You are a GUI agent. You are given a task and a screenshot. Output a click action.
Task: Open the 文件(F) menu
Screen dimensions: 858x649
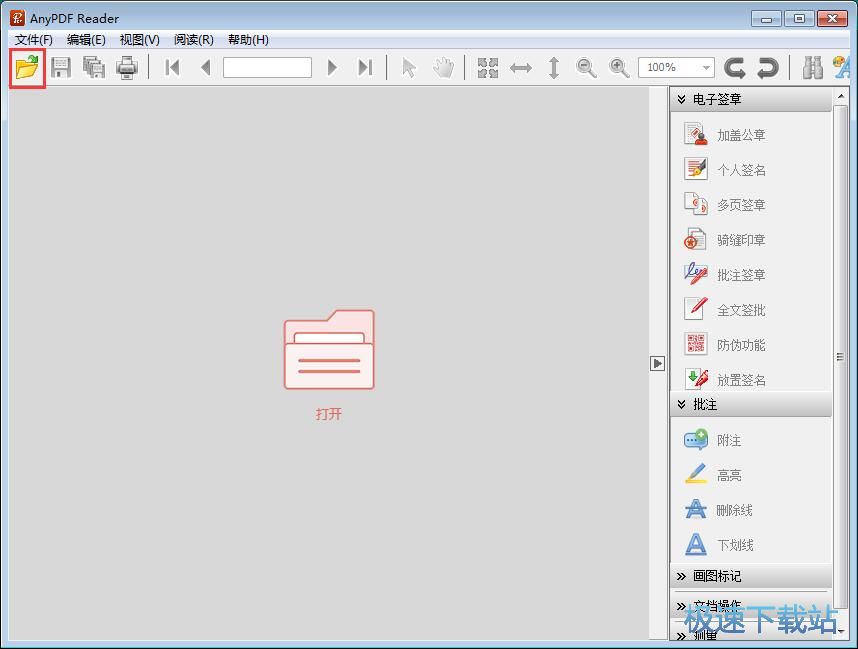[34, 40]
